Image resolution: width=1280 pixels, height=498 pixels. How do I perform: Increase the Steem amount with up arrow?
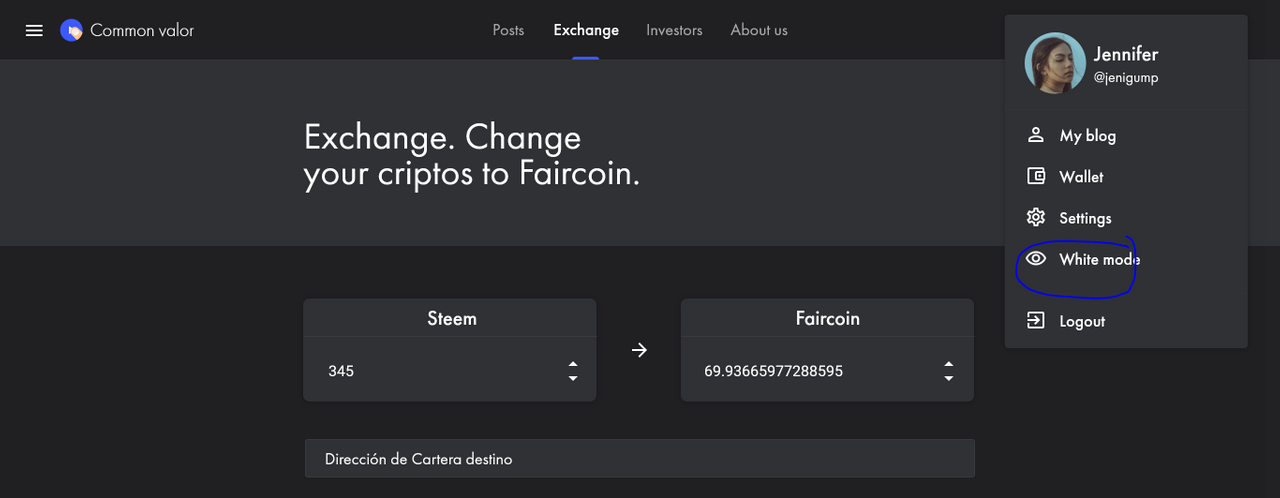coord(572,364)
